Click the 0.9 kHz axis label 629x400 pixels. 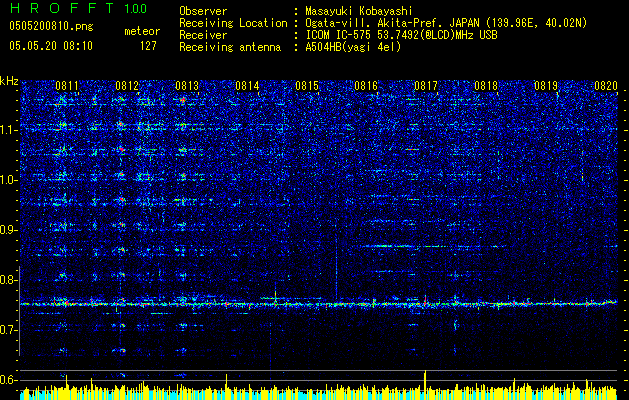[8, 230]
